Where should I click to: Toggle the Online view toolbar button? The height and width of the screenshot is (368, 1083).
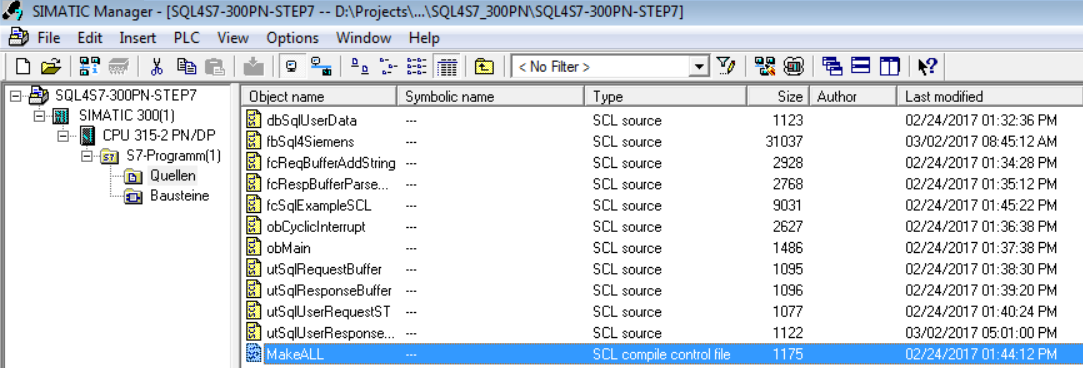point(318,67)
